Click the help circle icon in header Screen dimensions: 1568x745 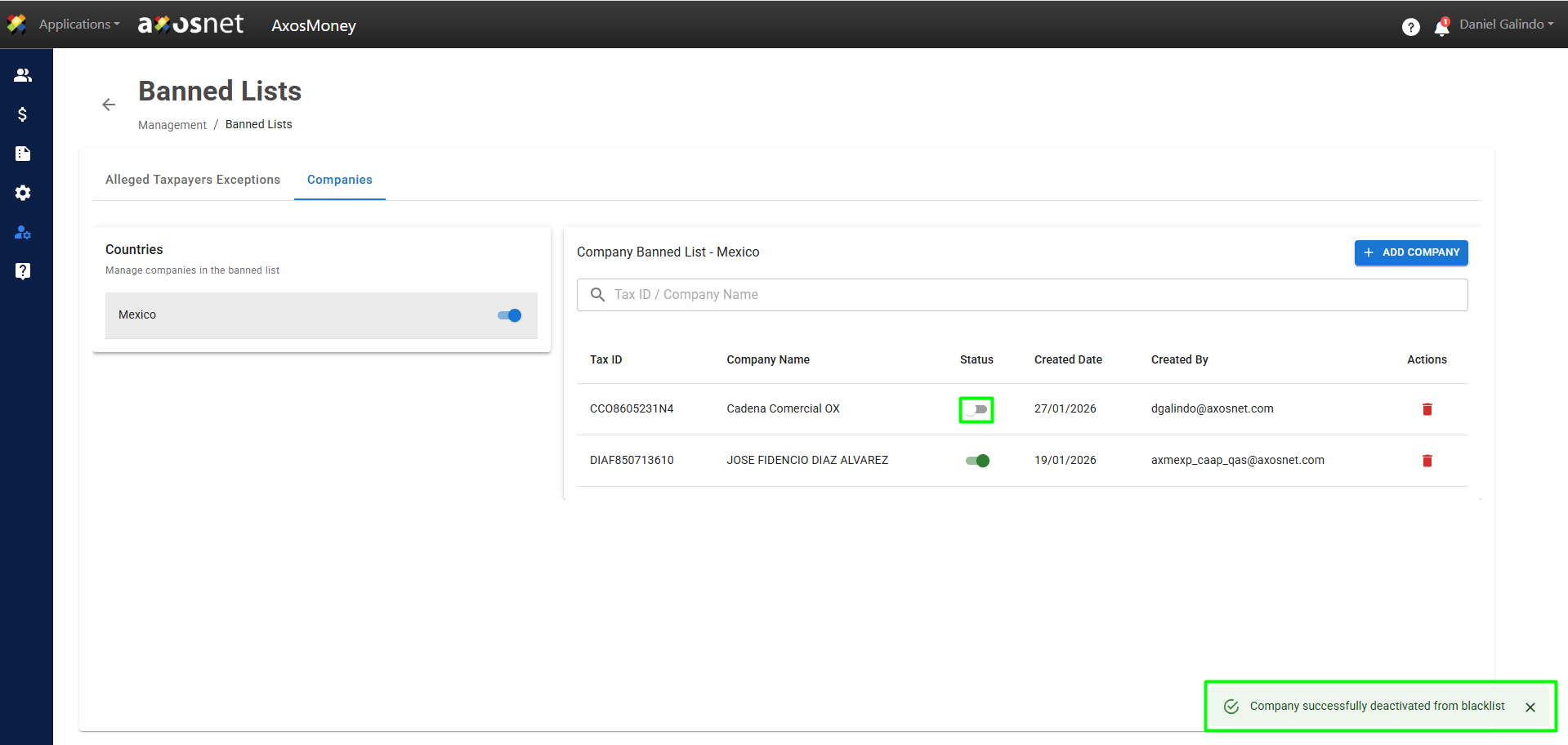click(1410, 27)
